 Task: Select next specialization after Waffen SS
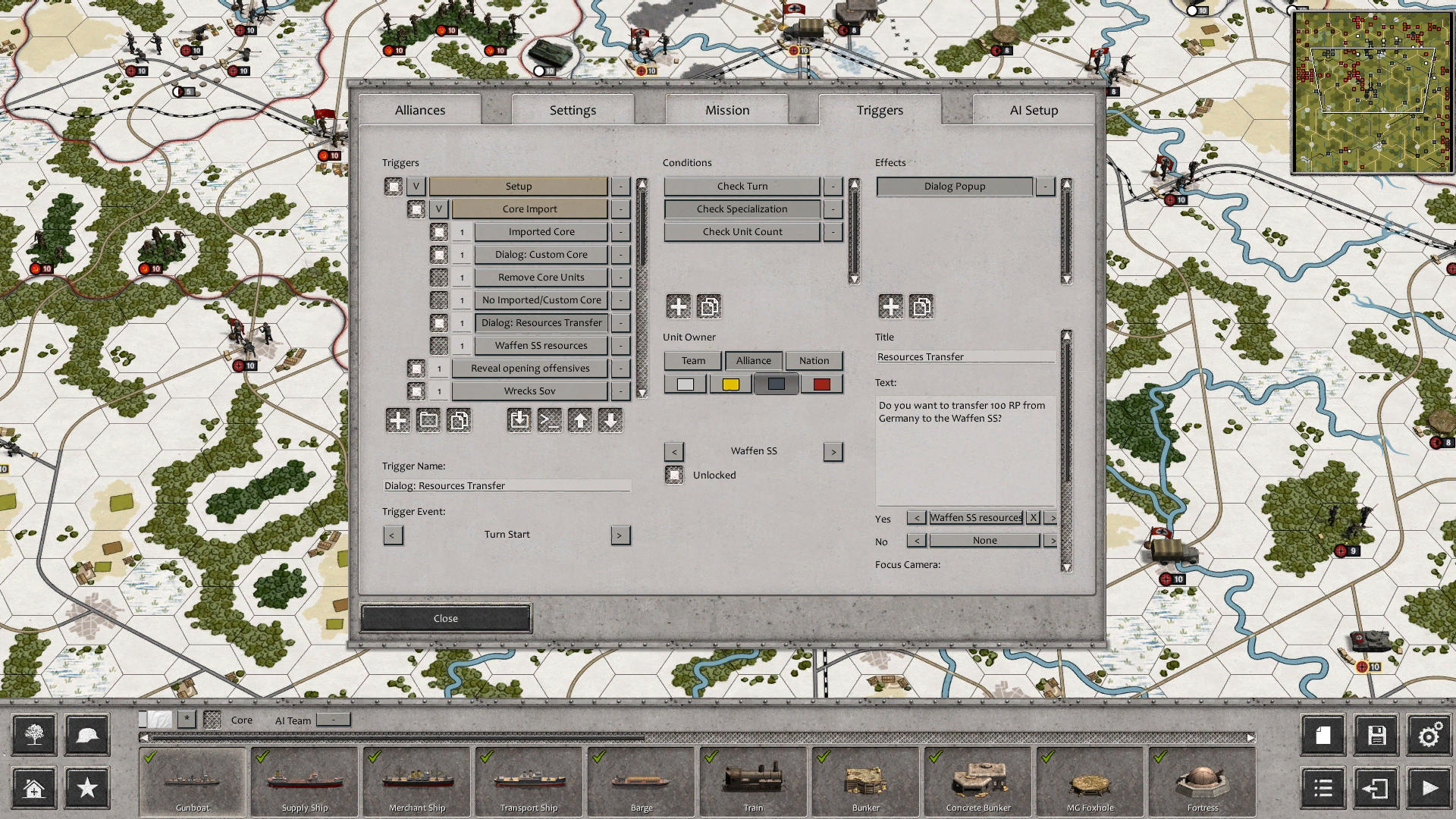pos(833,451)
